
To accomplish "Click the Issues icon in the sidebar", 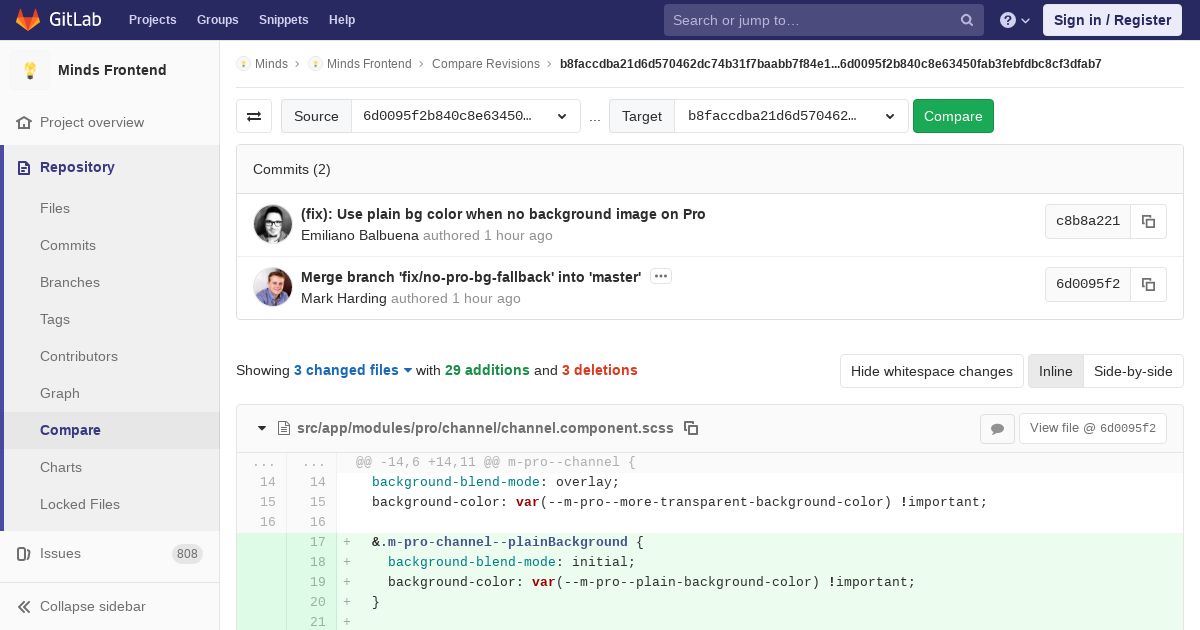I will 24,553.
